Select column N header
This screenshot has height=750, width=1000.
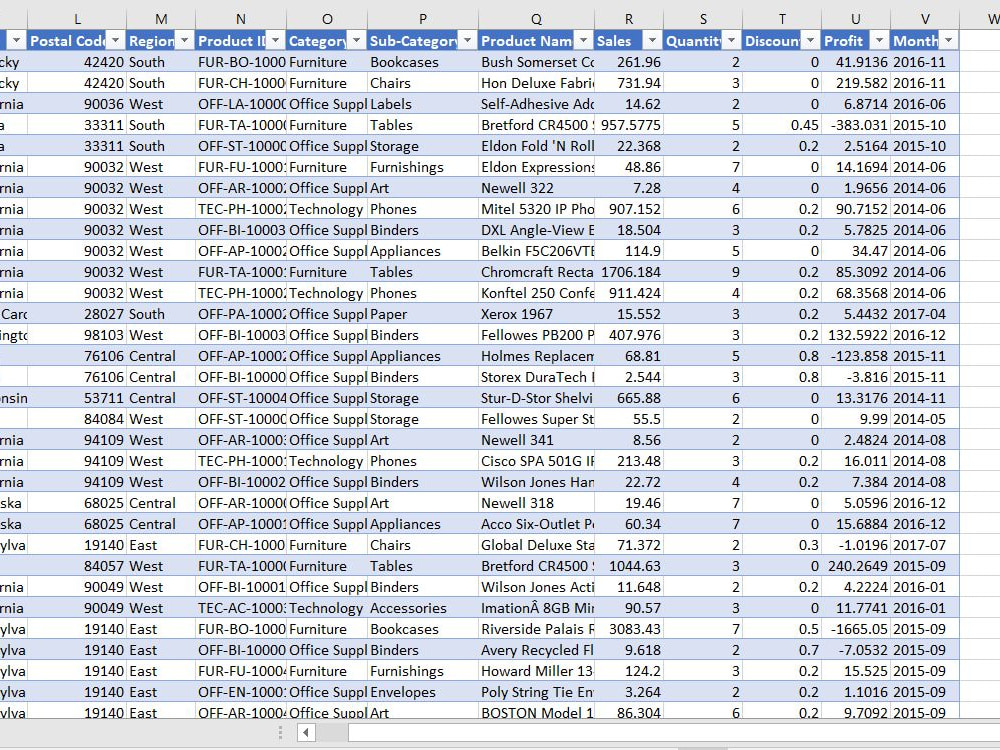[240, 19]
